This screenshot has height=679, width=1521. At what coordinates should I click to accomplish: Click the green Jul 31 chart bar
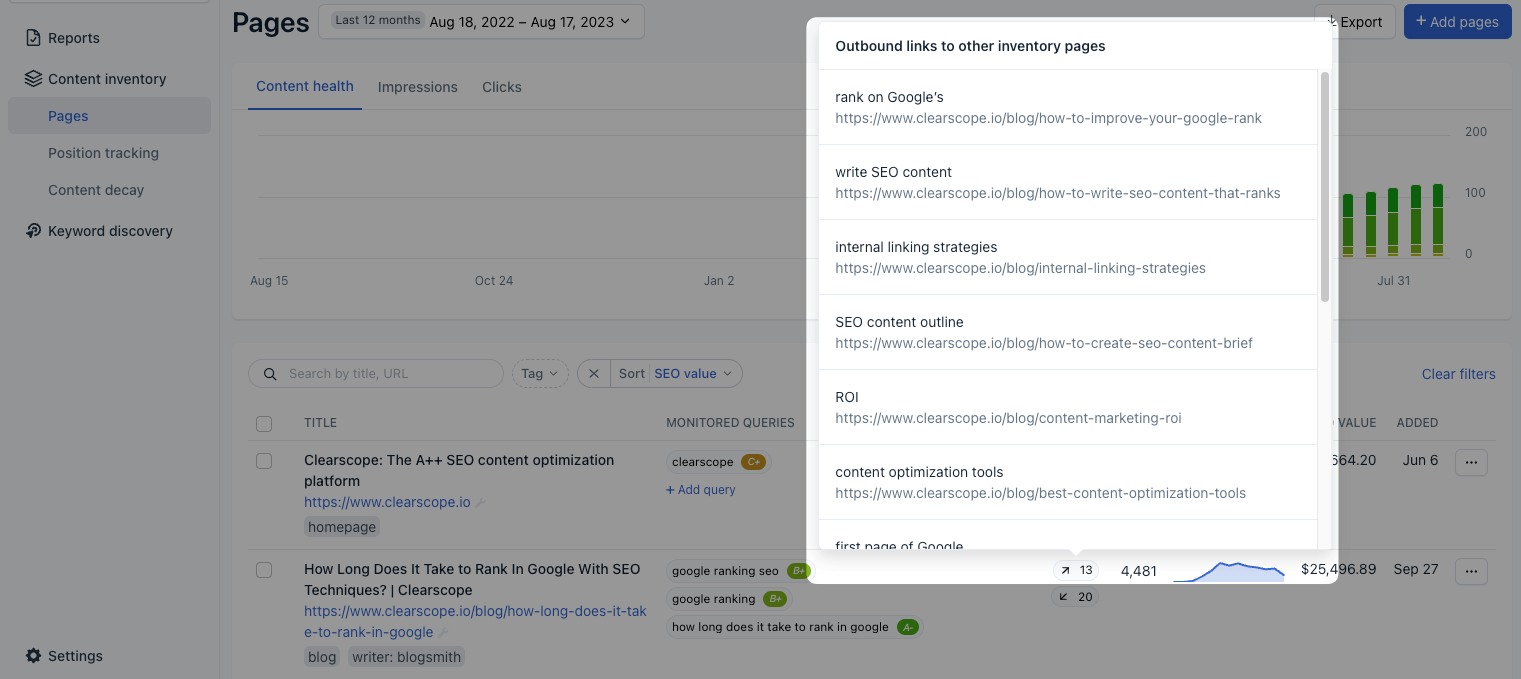point(1394,223)
